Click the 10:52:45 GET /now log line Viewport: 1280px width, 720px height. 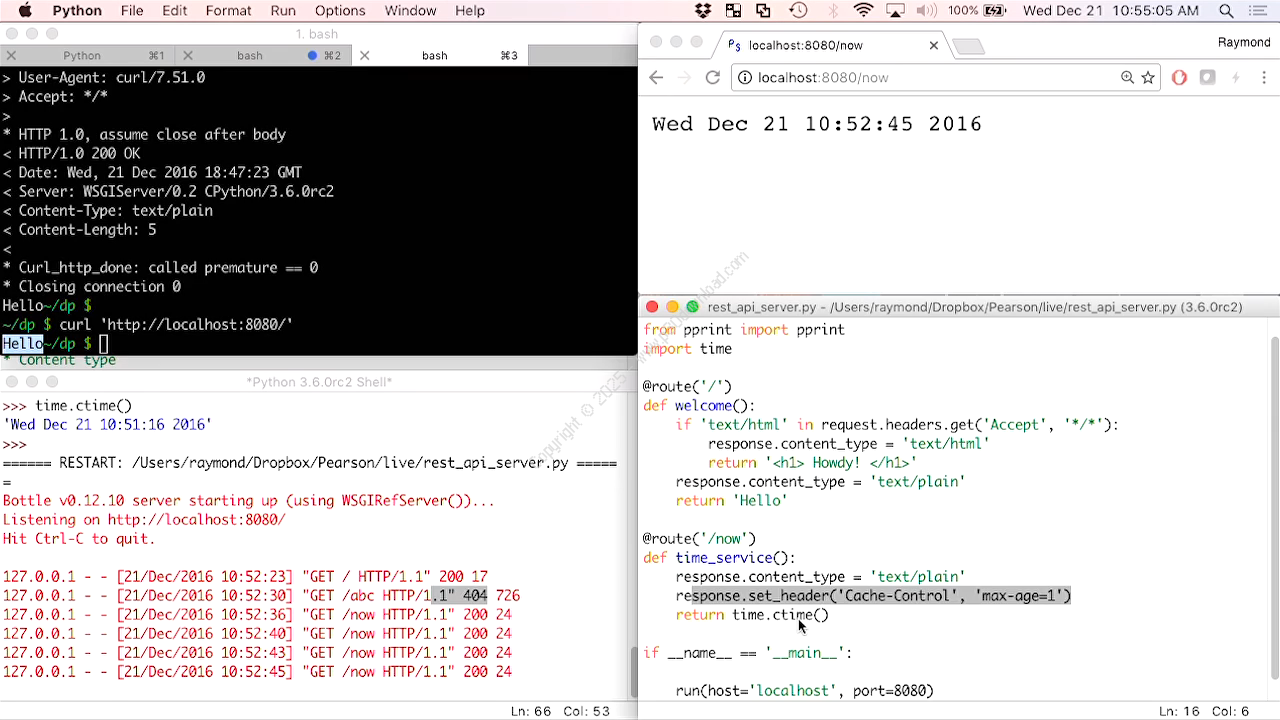point(257,672)
